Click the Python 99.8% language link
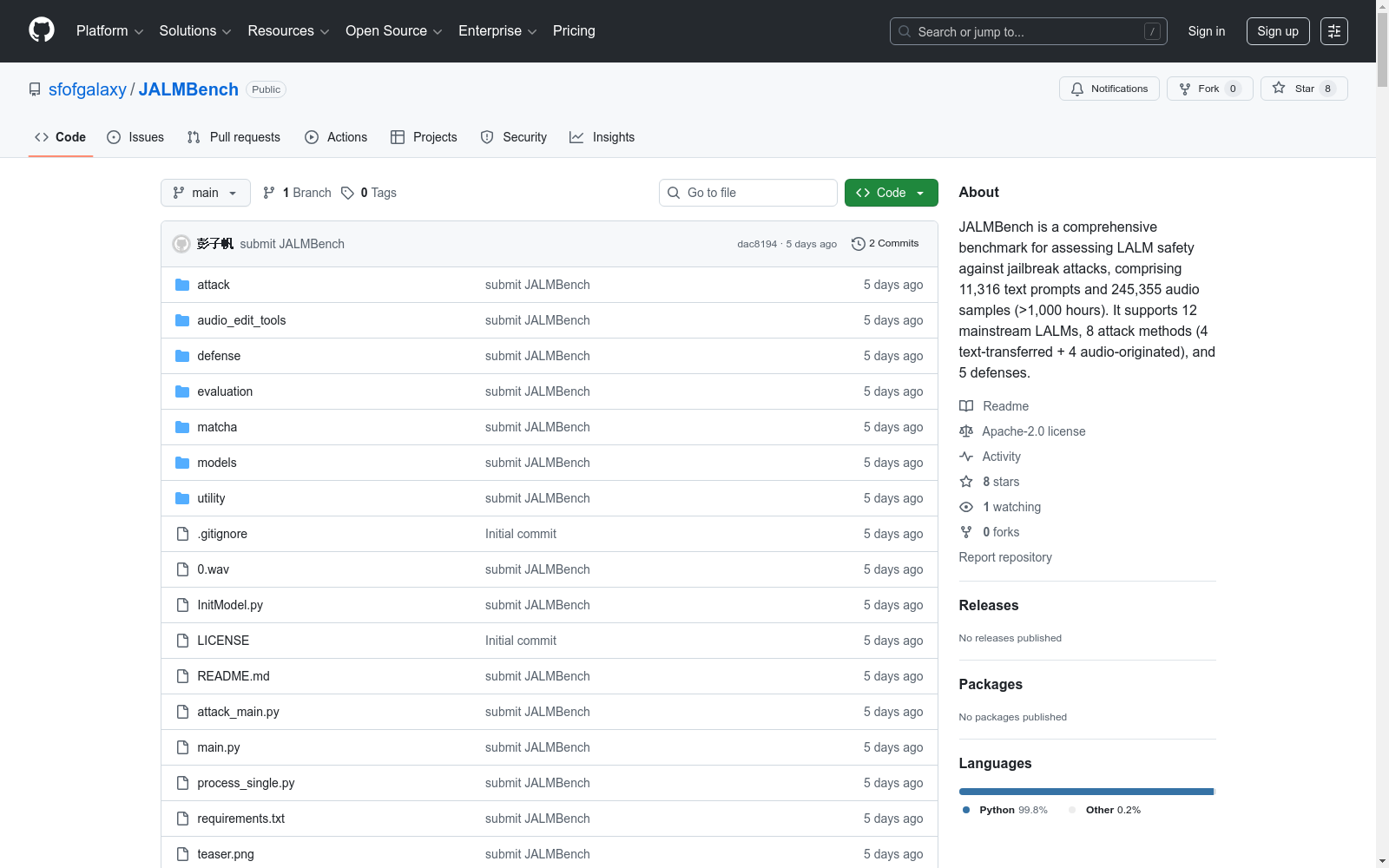Image resolution: width=1389 pixels, height=868 pixels. [1005, 810]
